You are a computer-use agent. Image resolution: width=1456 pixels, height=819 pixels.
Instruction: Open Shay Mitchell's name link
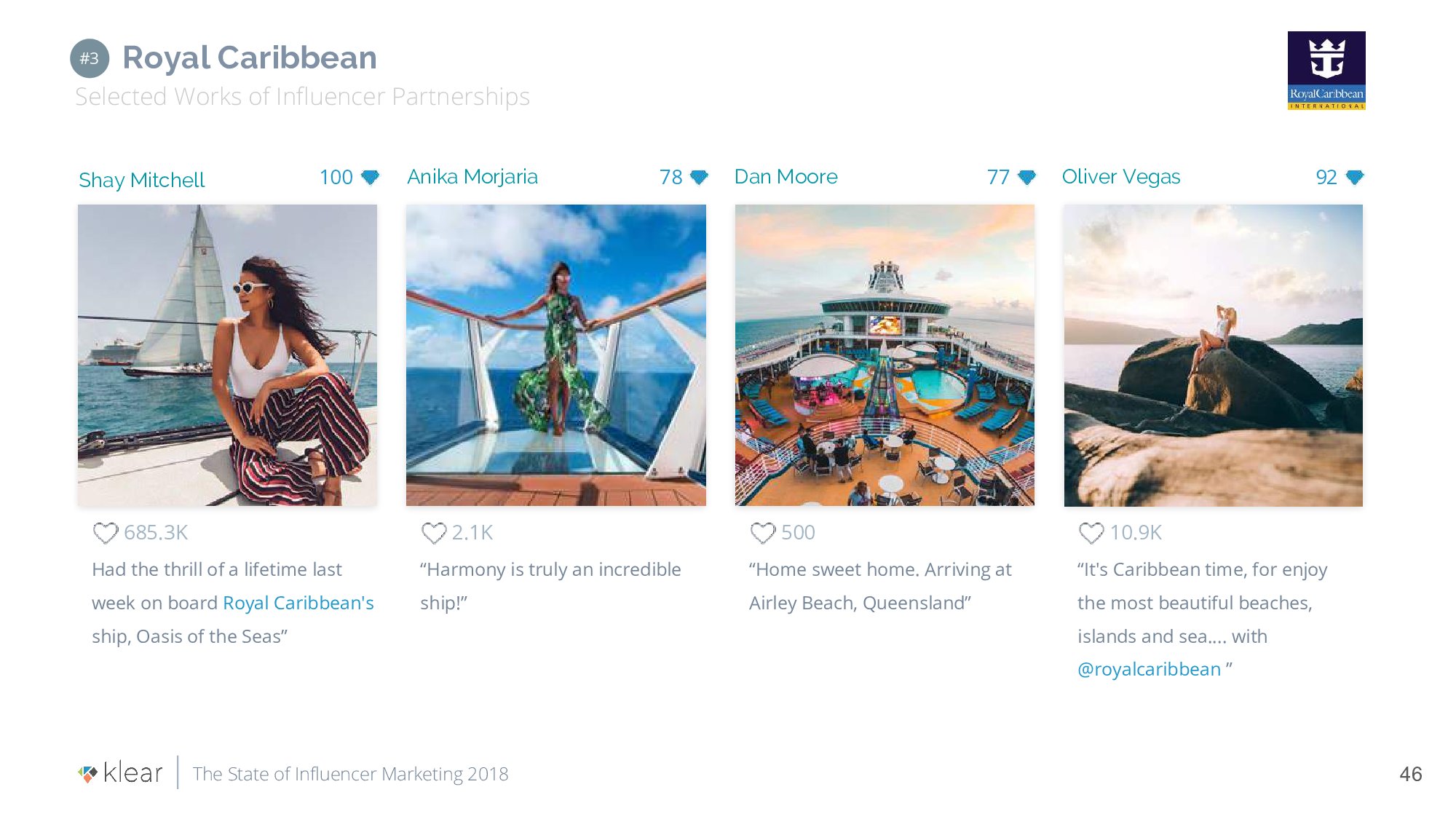pyautogui.click(x=142, y=180)
